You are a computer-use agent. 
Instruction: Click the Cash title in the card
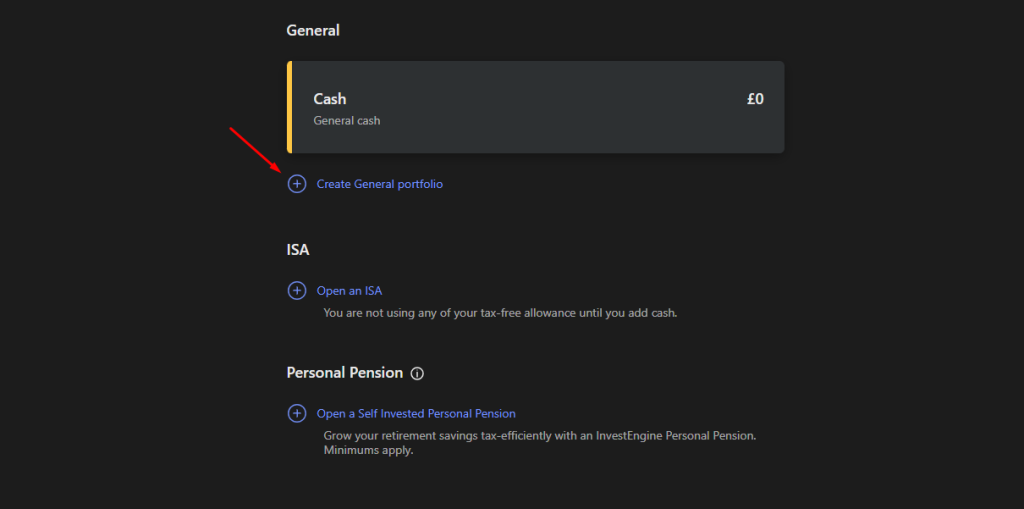[x=330, y=99]
